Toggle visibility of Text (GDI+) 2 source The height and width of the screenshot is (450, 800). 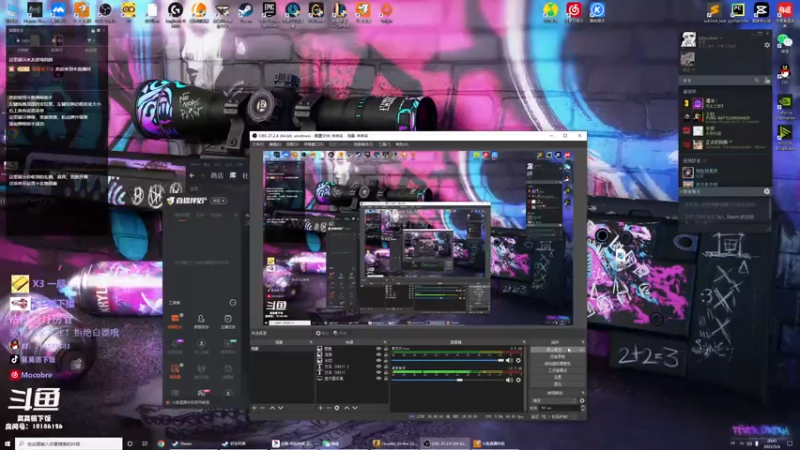coord(379,366)
